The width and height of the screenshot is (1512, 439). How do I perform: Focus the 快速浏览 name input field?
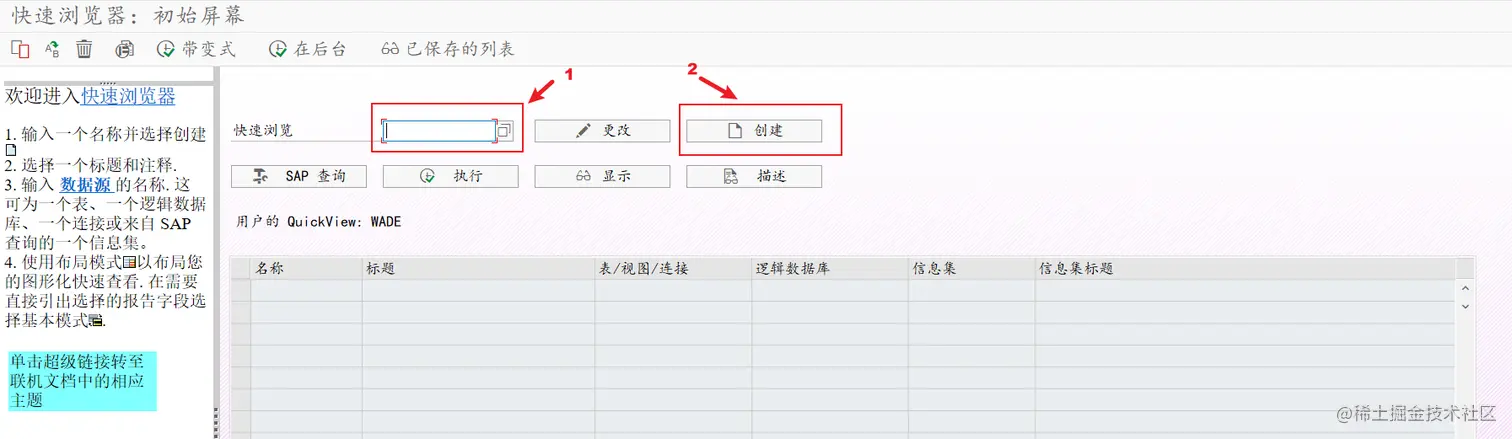440,131
